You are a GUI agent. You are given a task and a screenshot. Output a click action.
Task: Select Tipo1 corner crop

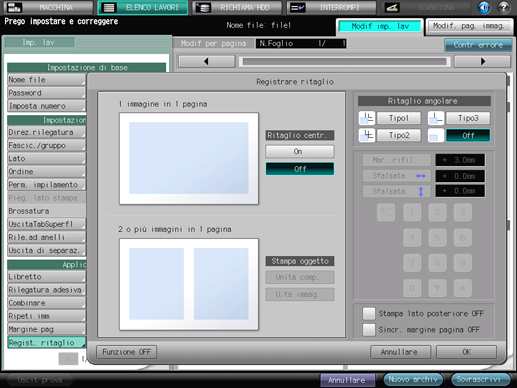tap(399, 118)
